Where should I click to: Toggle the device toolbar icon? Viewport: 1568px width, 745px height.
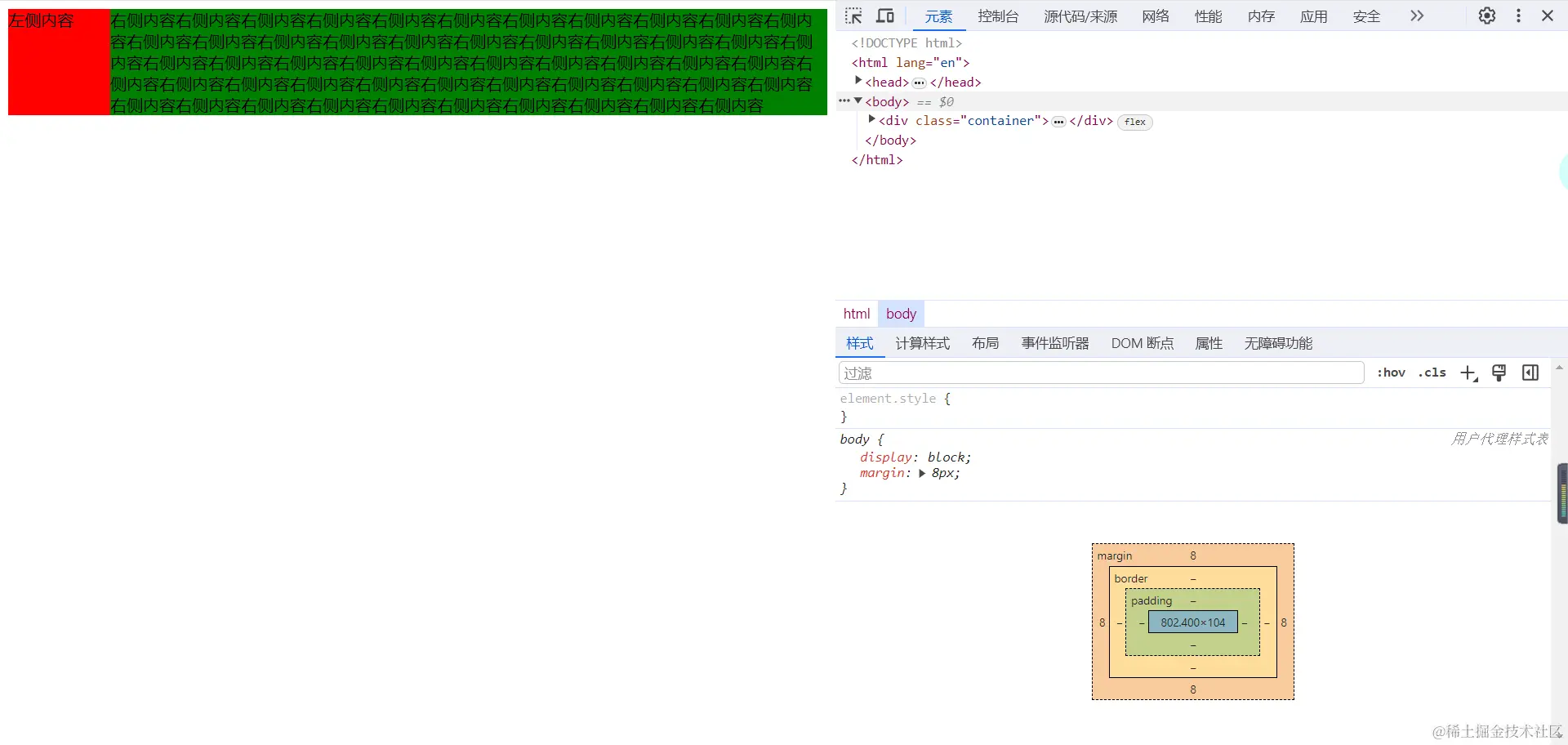(885, 16)
